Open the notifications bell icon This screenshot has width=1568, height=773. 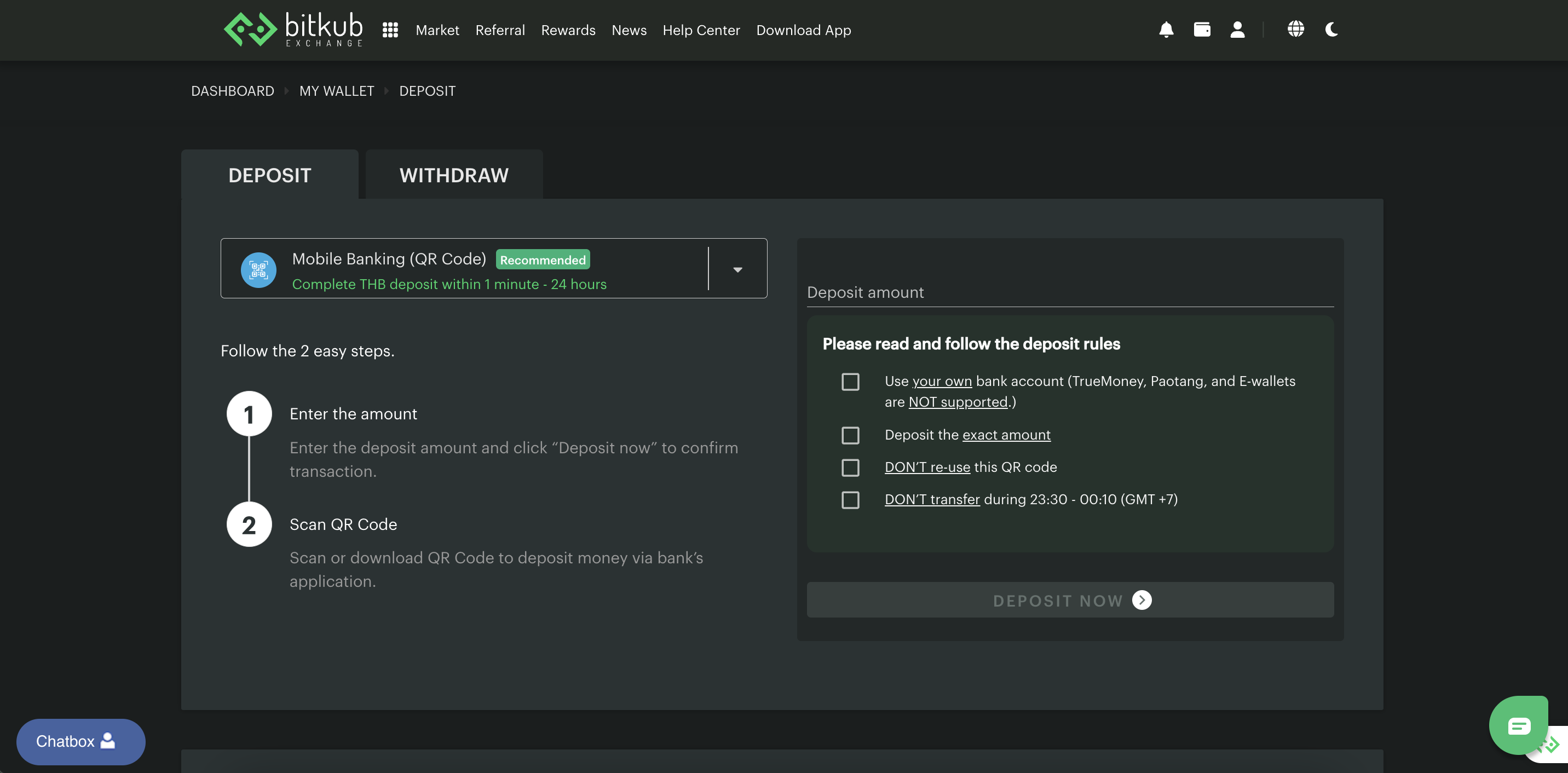pos(1166,29)
